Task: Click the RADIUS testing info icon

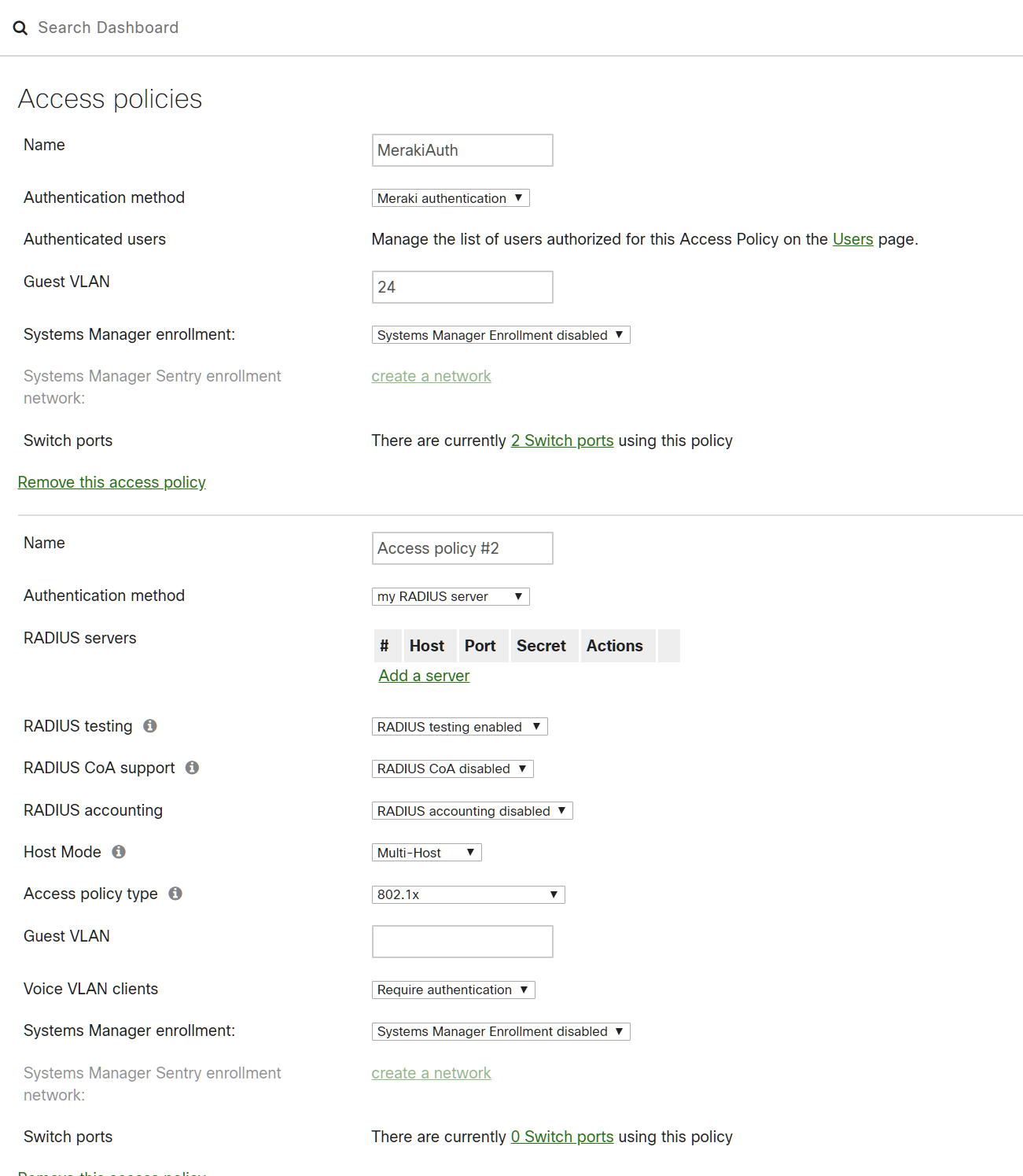Action: [x=150, y=726]
